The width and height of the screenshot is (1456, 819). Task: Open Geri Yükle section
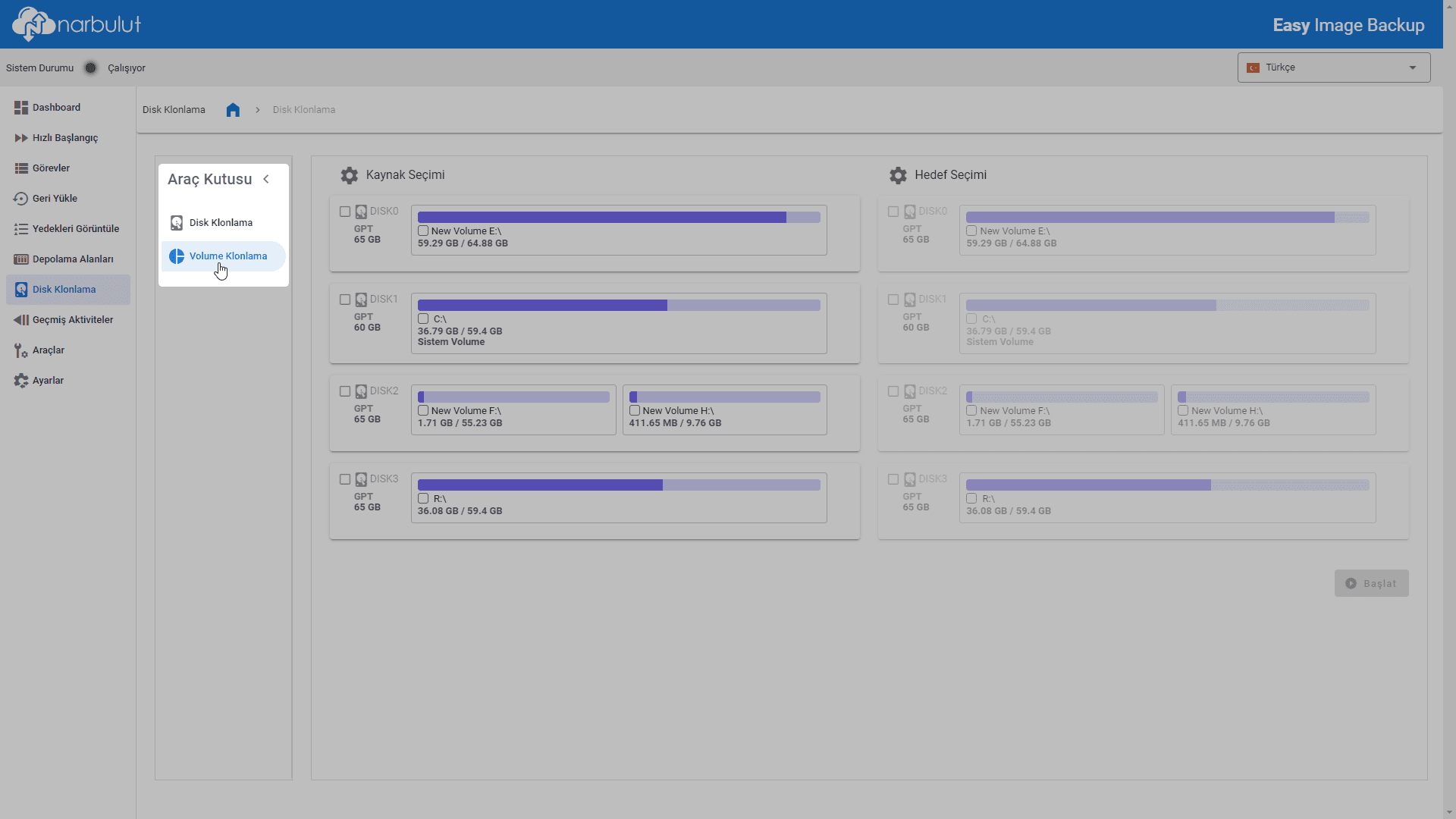point(67,199)
